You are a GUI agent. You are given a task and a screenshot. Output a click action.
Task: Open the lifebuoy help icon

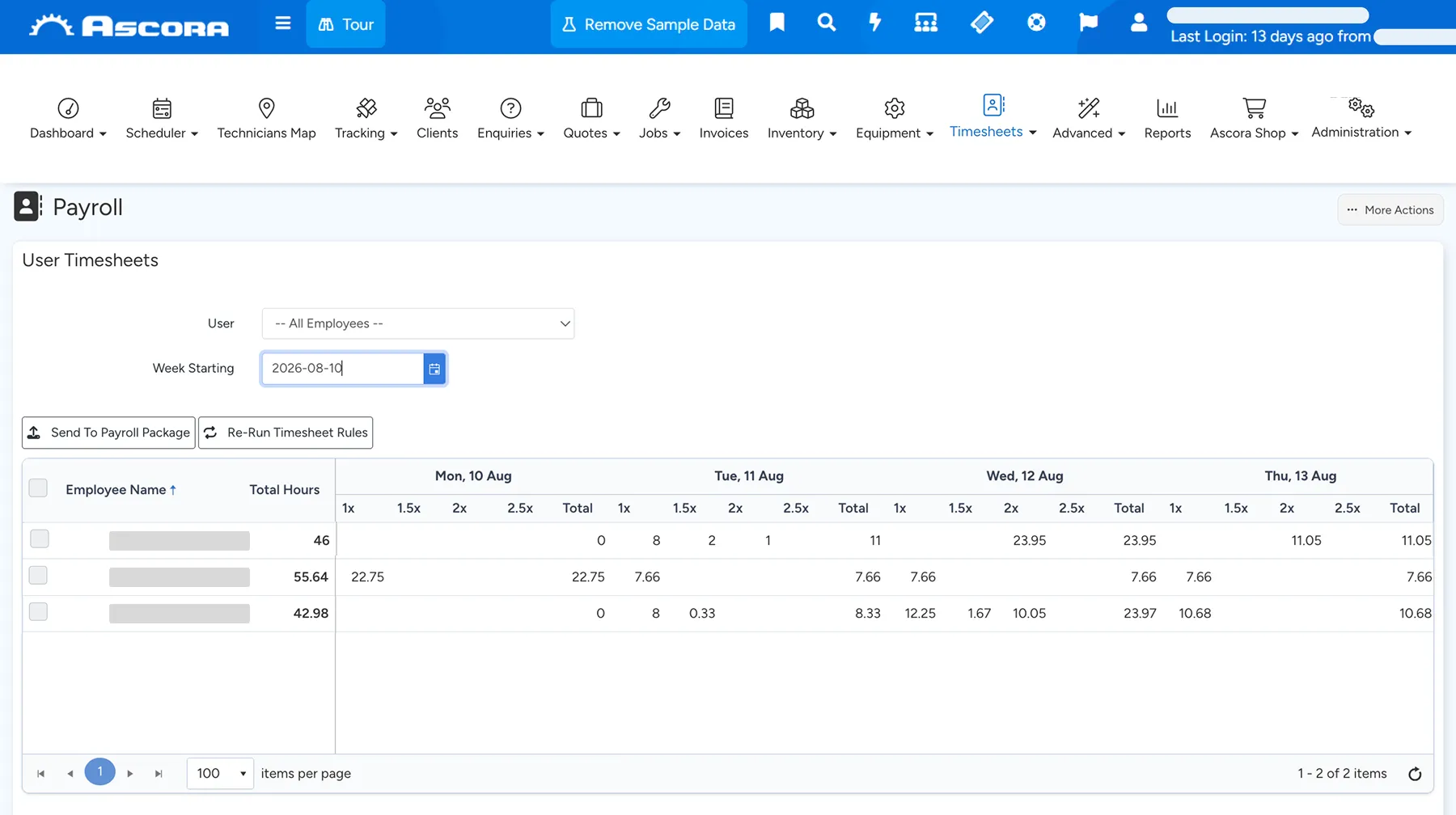pyautogui.click(x=1036, y=23)
